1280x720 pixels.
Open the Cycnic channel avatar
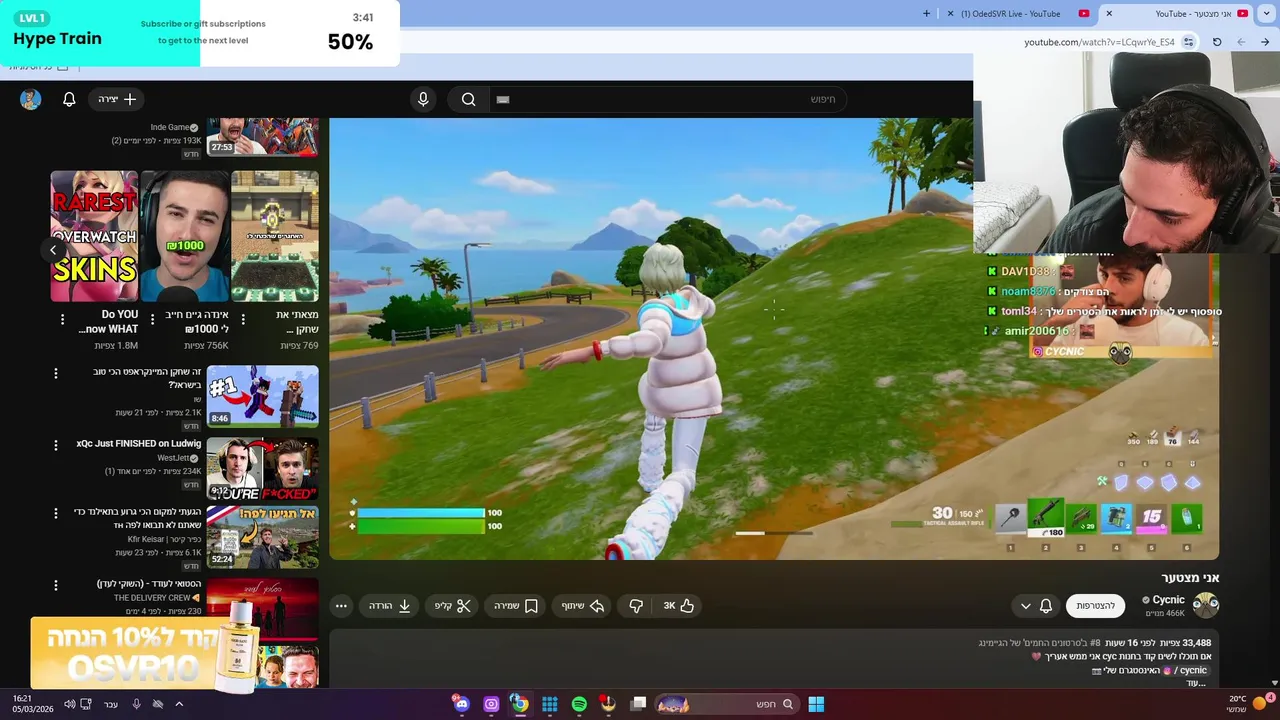[x=1206, y=605]
